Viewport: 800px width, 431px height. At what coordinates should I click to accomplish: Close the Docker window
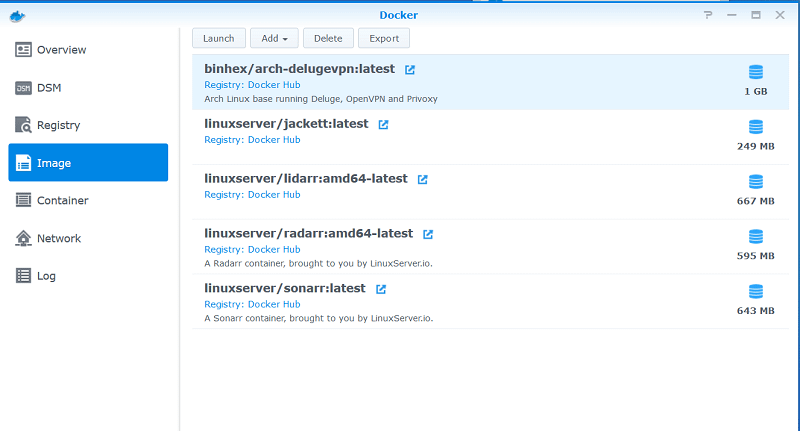click(x=780, y=15)
